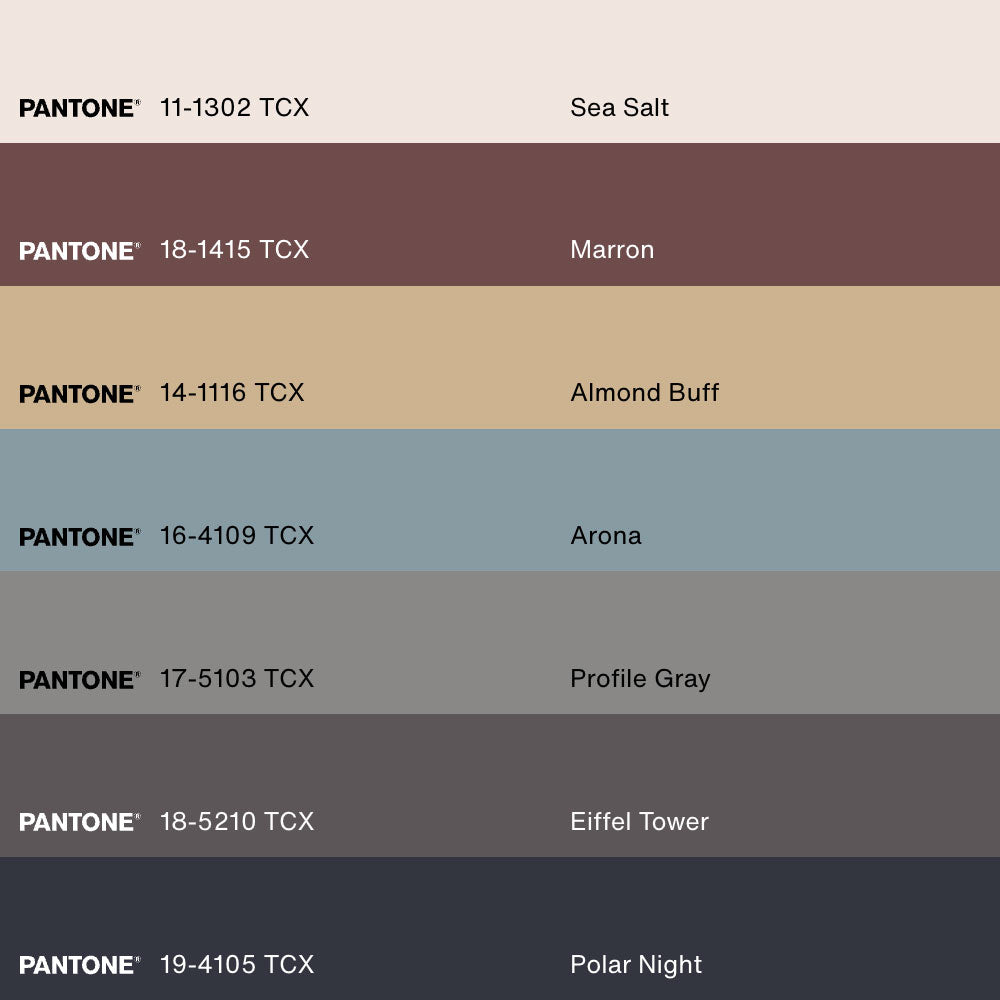This screenshot has height=1000, width=1000.
Task: Select the Profile Gray name label
Action: (x=640, y=679)
